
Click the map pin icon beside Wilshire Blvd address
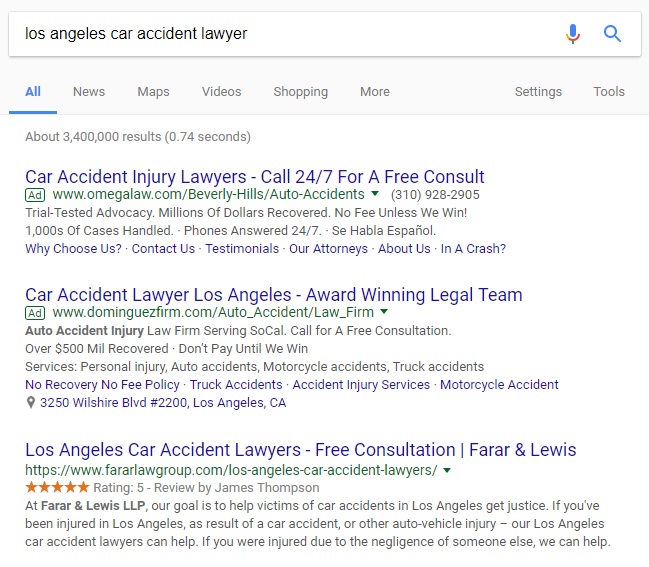(x=30, y=402)
